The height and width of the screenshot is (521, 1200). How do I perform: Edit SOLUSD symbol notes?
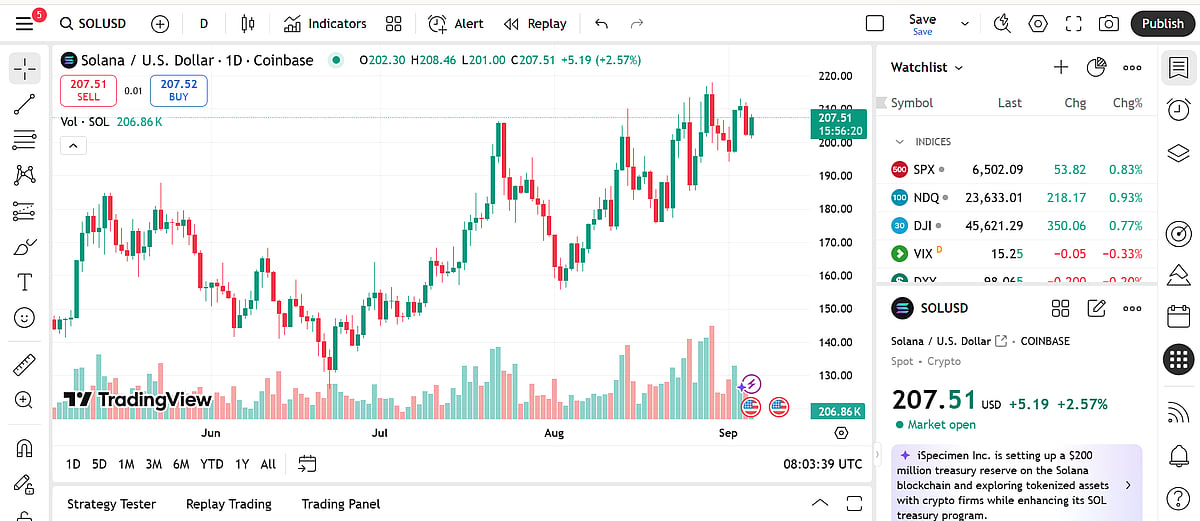(x=1097, y=308)
